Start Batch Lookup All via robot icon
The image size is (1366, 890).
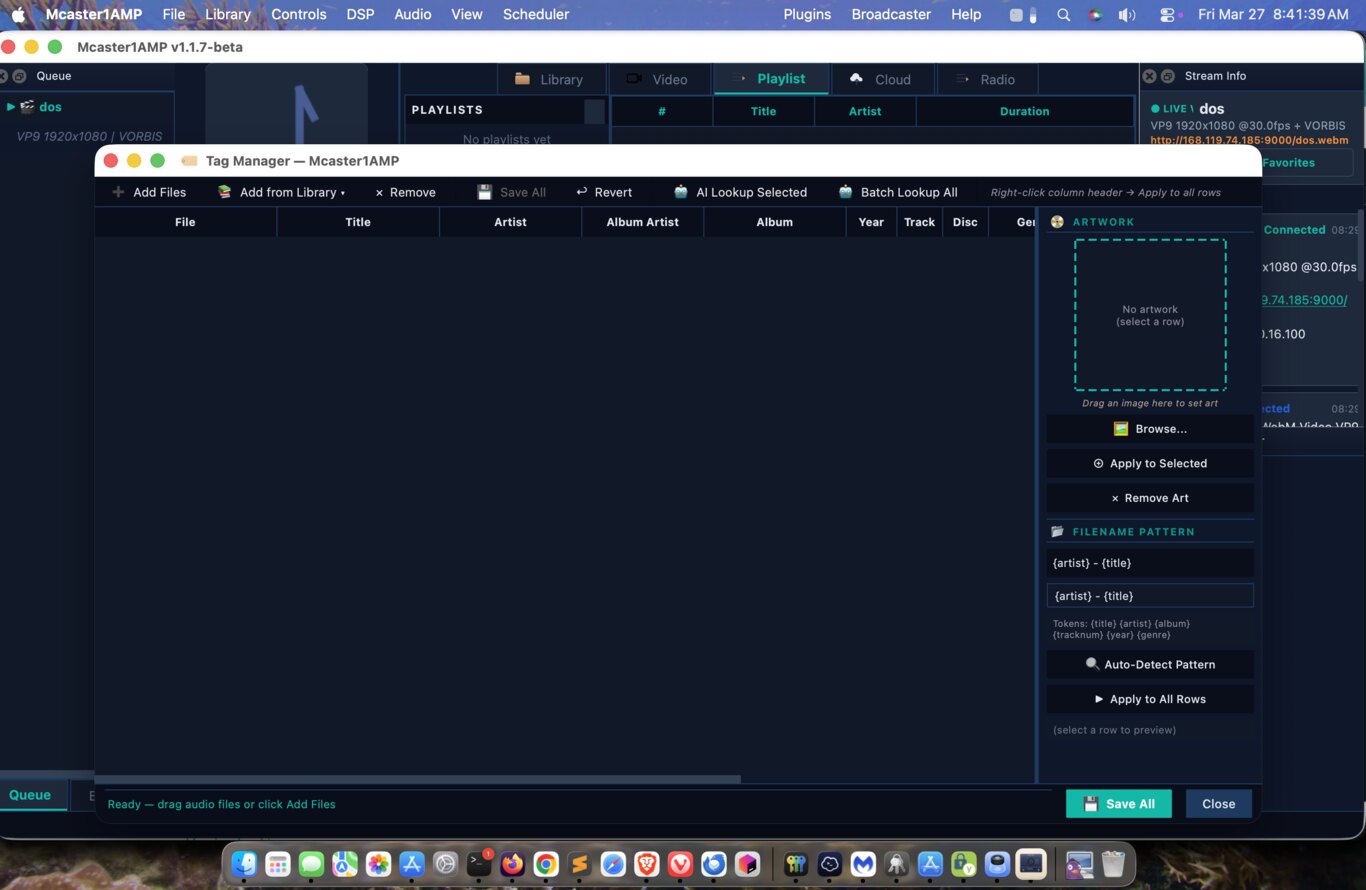pyautogui.click(x=846, y=192)
